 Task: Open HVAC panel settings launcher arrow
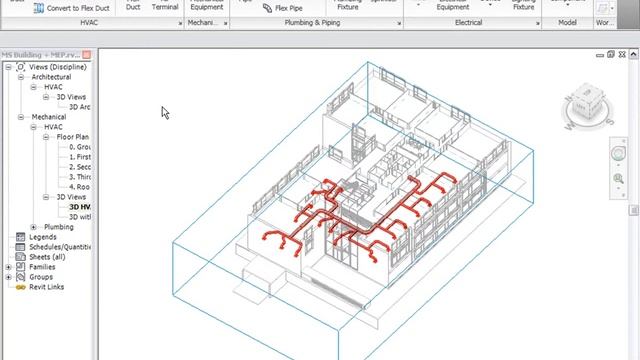[180, 24]
